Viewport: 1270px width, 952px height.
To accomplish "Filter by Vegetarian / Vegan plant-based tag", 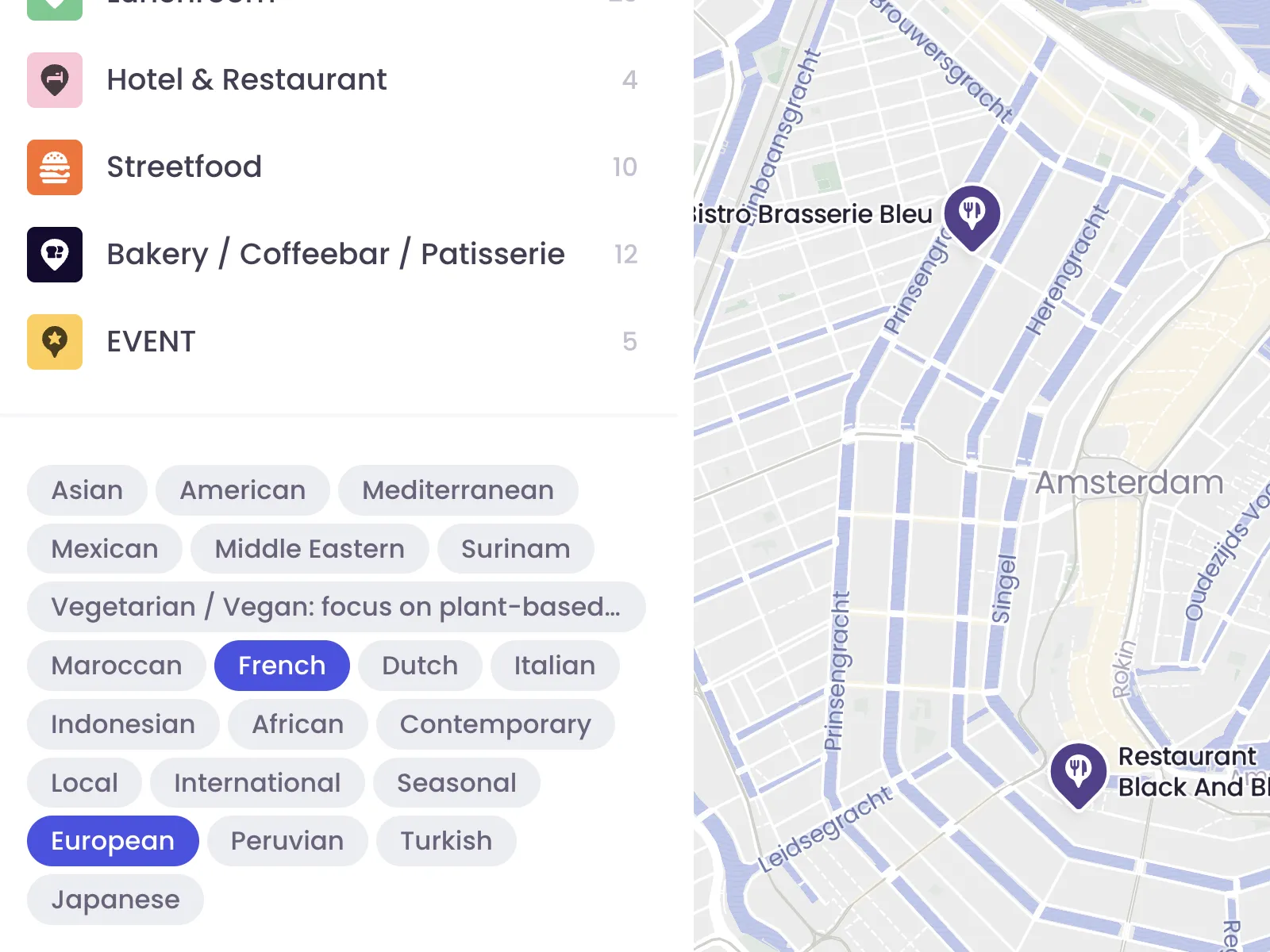I will tap(336, 607).
